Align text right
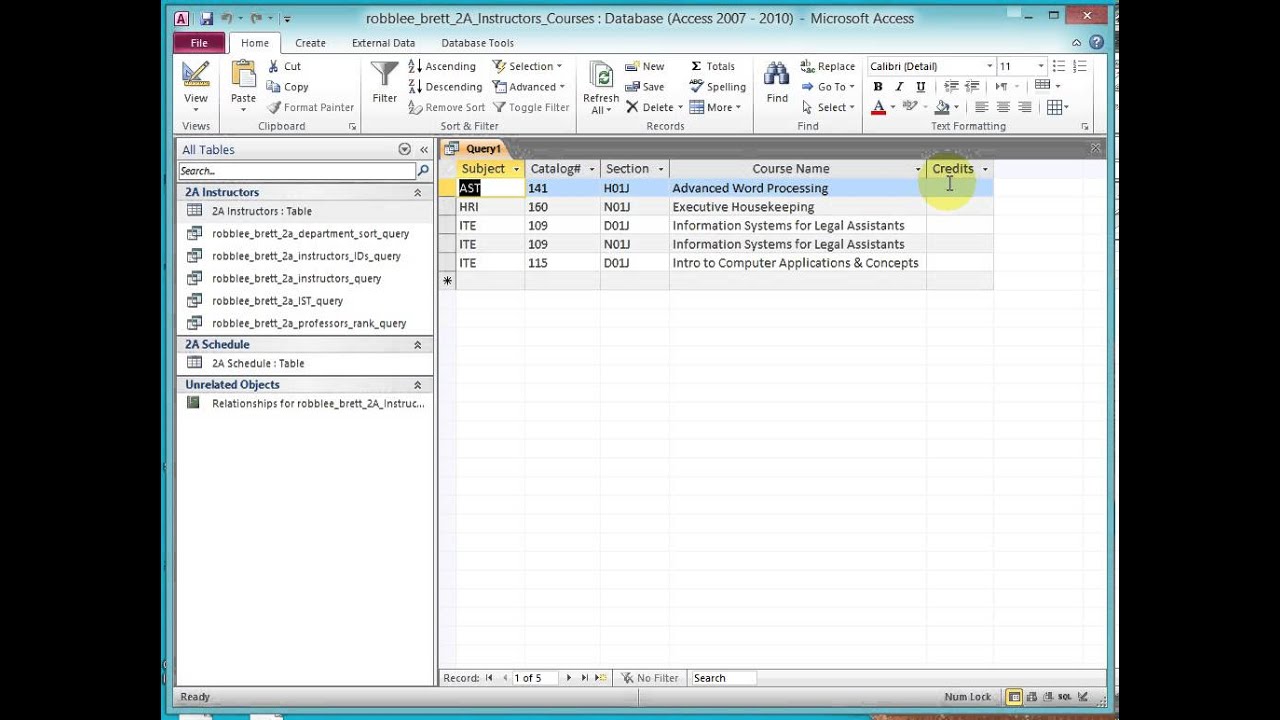 (1024, 107)
